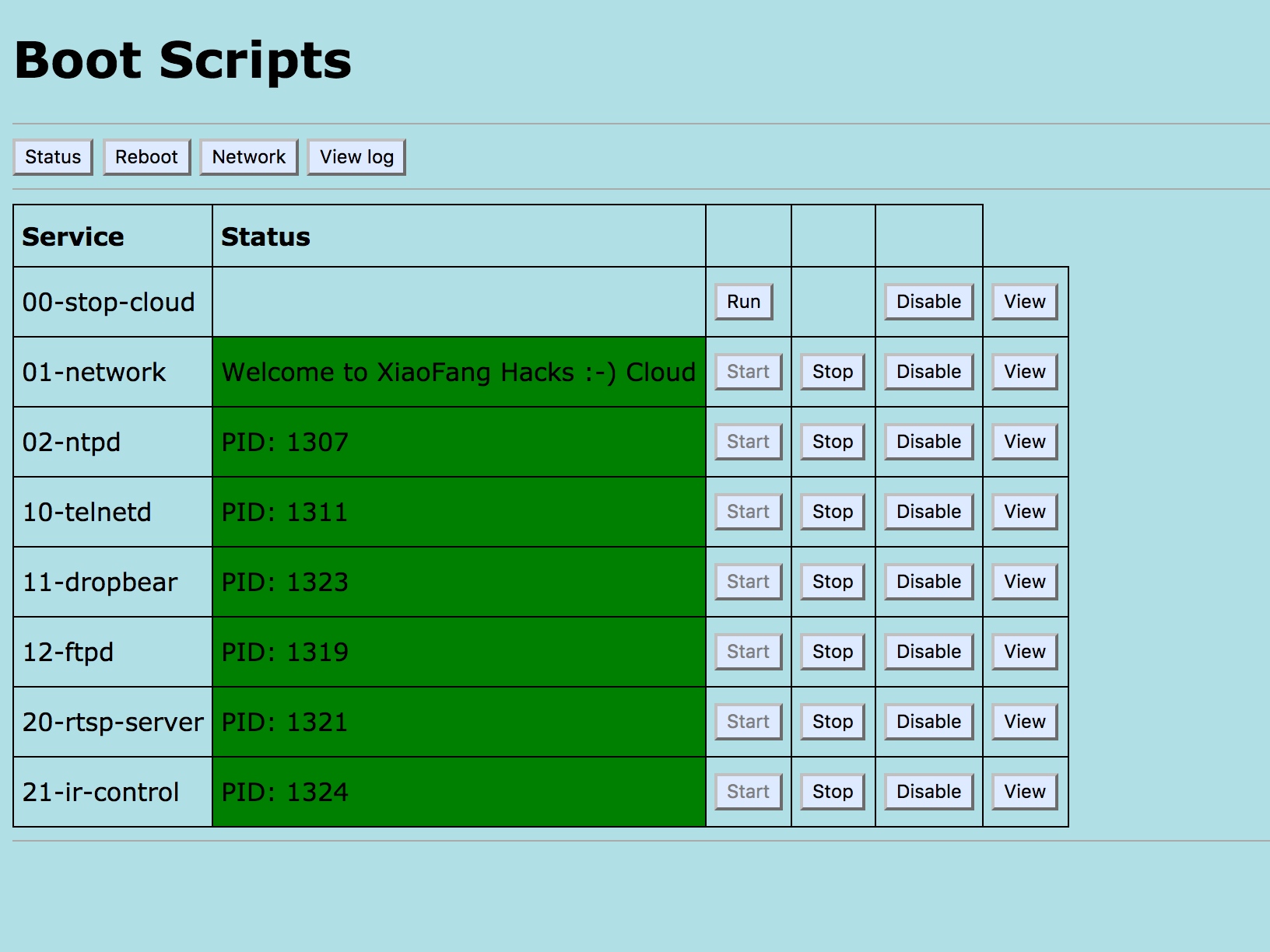Select the 00-stop-cloud service name
1270x952 pixels.
point(108,303)
